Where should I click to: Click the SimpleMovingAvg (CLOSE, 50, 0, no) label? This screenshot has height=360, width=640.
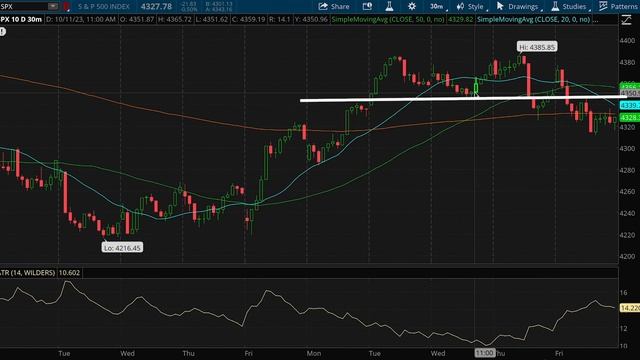click(388, 19)
